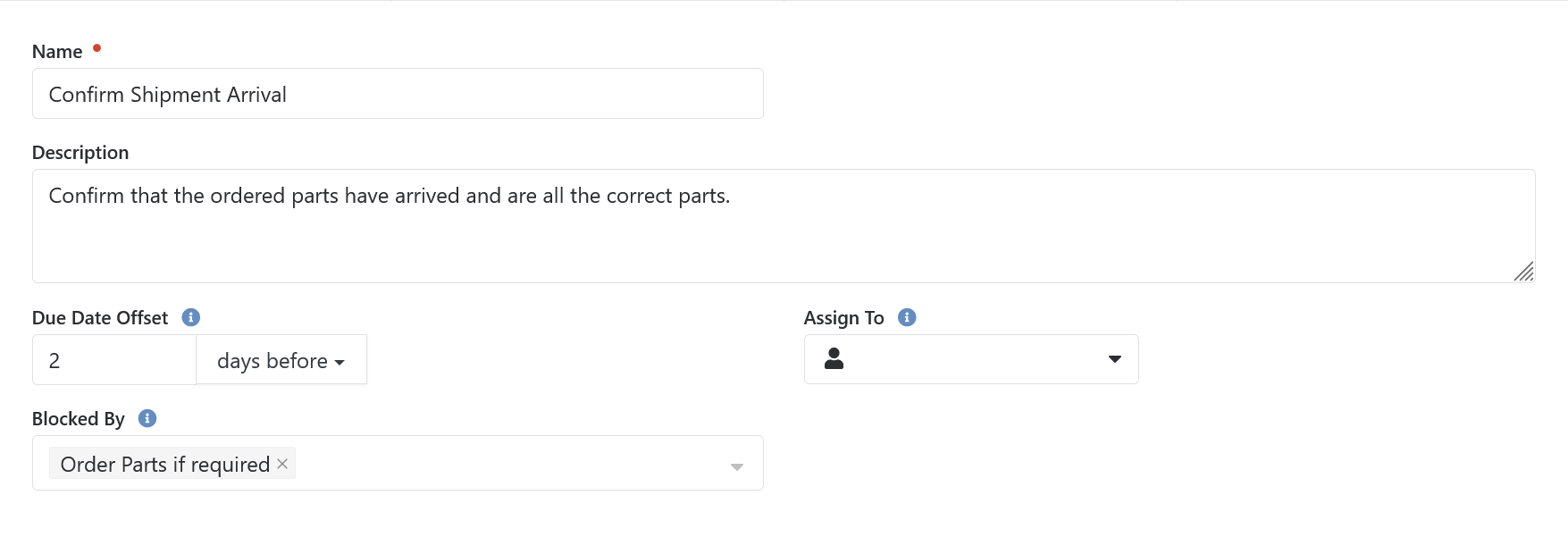Open the "days before" dropdown

pyautogui.click(x=281, y=360)
